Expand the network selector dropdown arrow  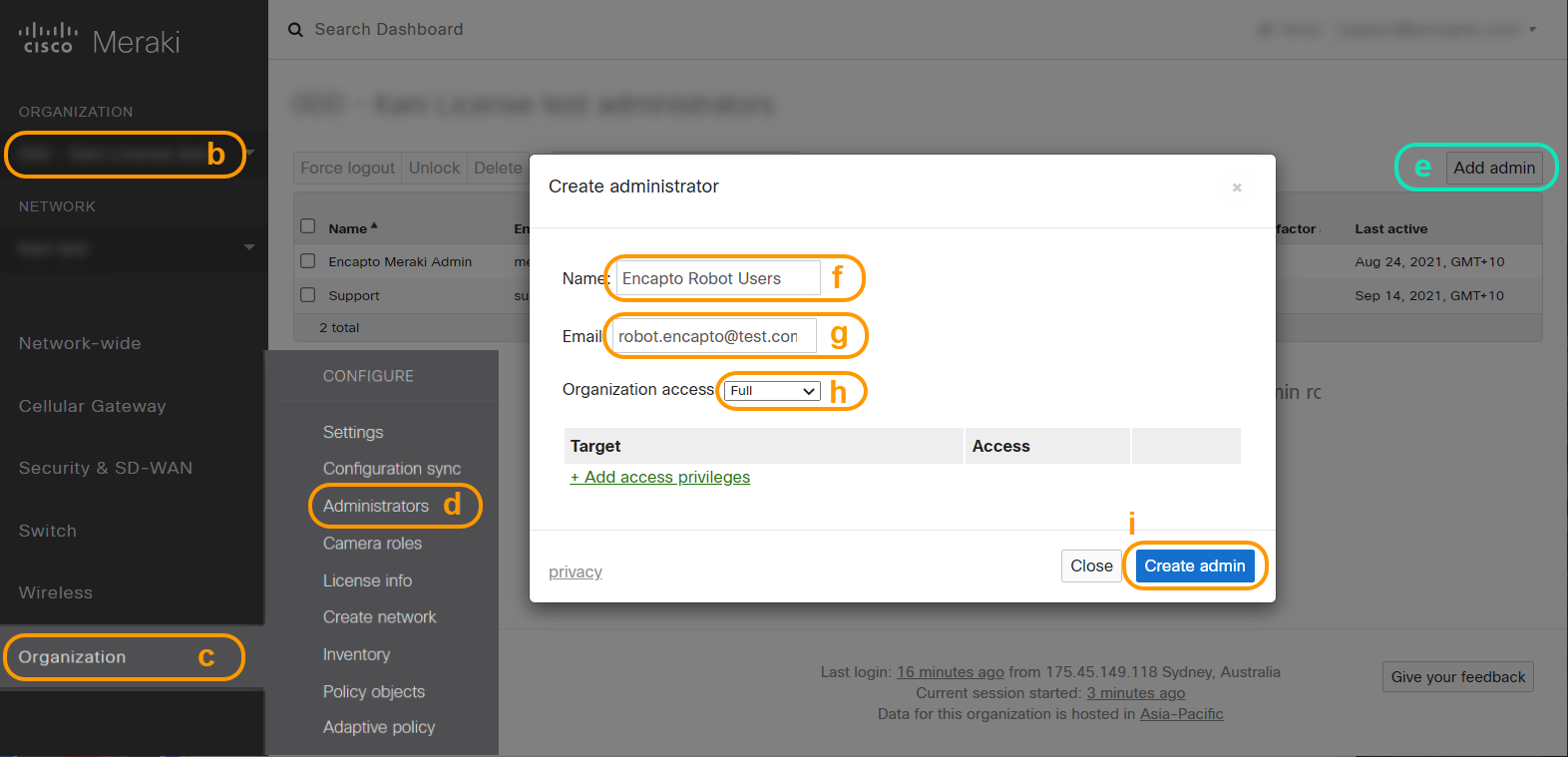[249, 247]
